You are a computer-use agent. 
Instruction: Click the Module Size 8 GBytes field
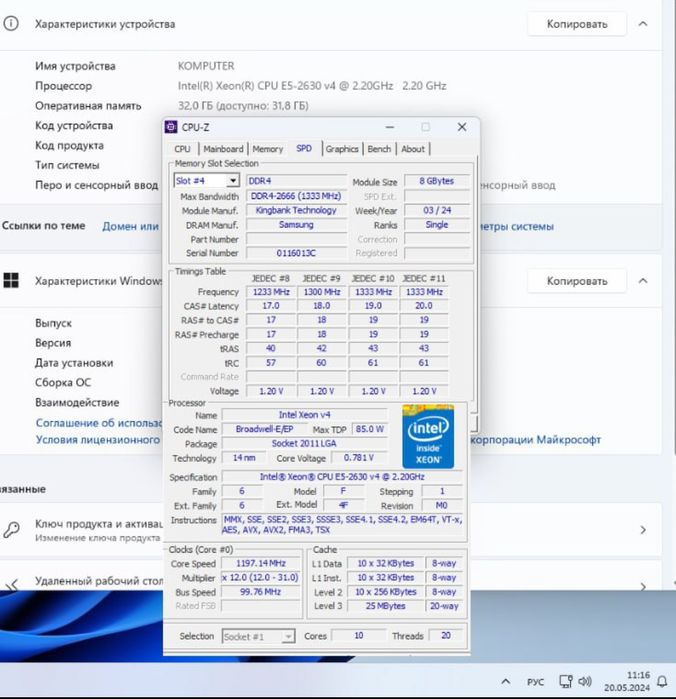tap(437, 181)
